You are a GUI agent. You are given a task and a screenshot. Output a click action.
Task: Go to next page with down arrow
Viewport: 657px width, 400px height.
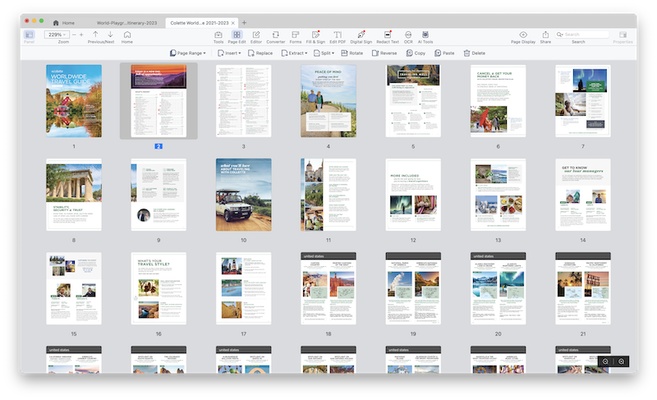[x=110, y=34]
